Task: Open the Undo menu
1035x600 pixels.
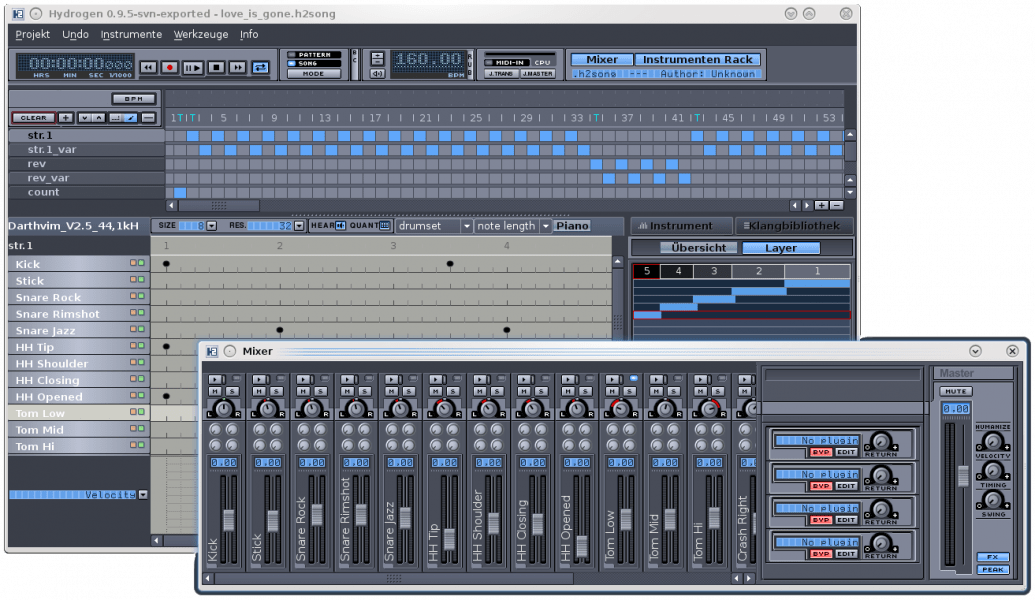Action: [x=75, y=34]
